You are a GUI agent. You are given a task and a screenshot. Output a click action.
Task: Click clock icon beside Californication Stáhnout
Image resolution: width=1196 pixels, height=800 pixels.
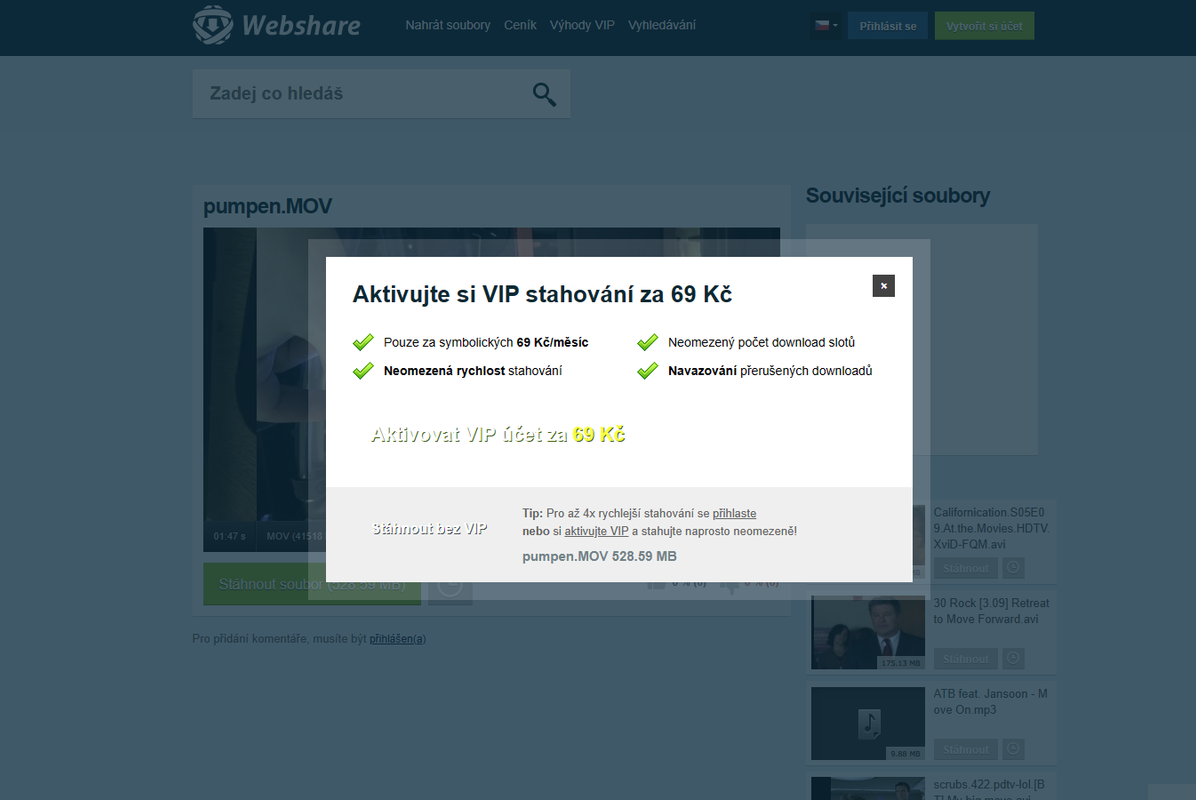pos(1013,567)
